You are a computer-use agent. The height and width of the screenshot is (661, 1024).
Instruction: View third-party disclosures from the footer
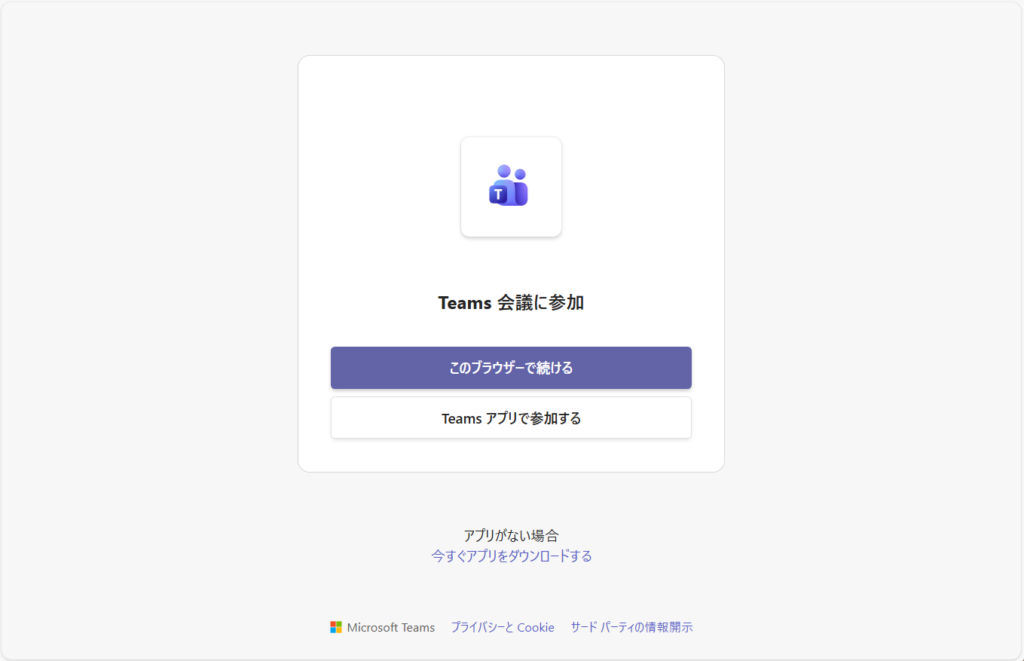(631, 627)
